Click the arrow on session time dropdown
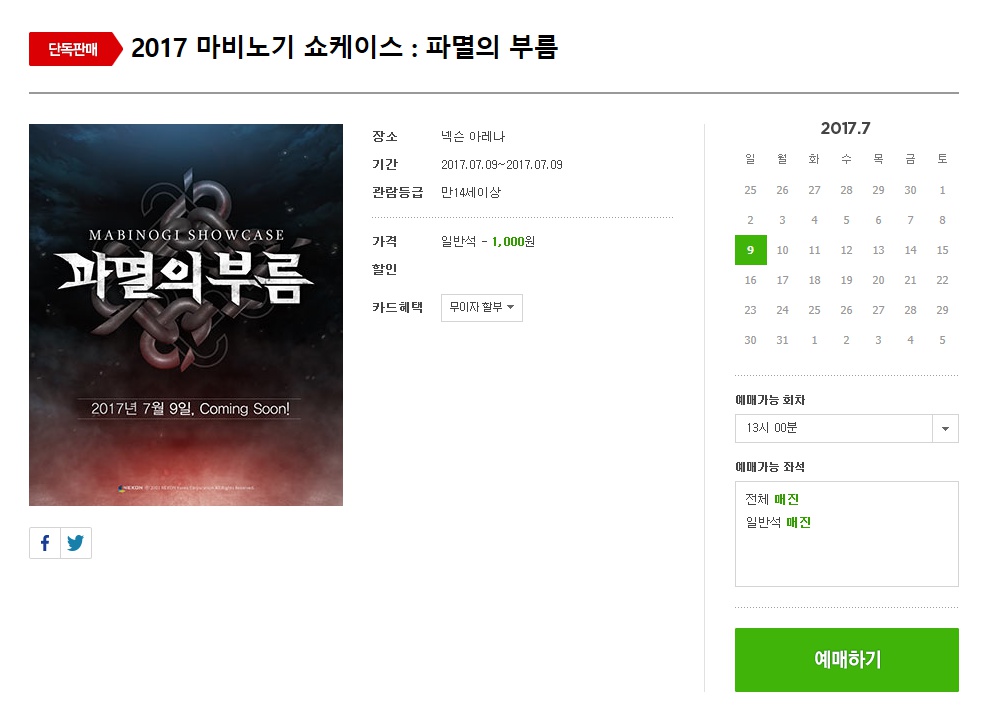 pos(945,429)
